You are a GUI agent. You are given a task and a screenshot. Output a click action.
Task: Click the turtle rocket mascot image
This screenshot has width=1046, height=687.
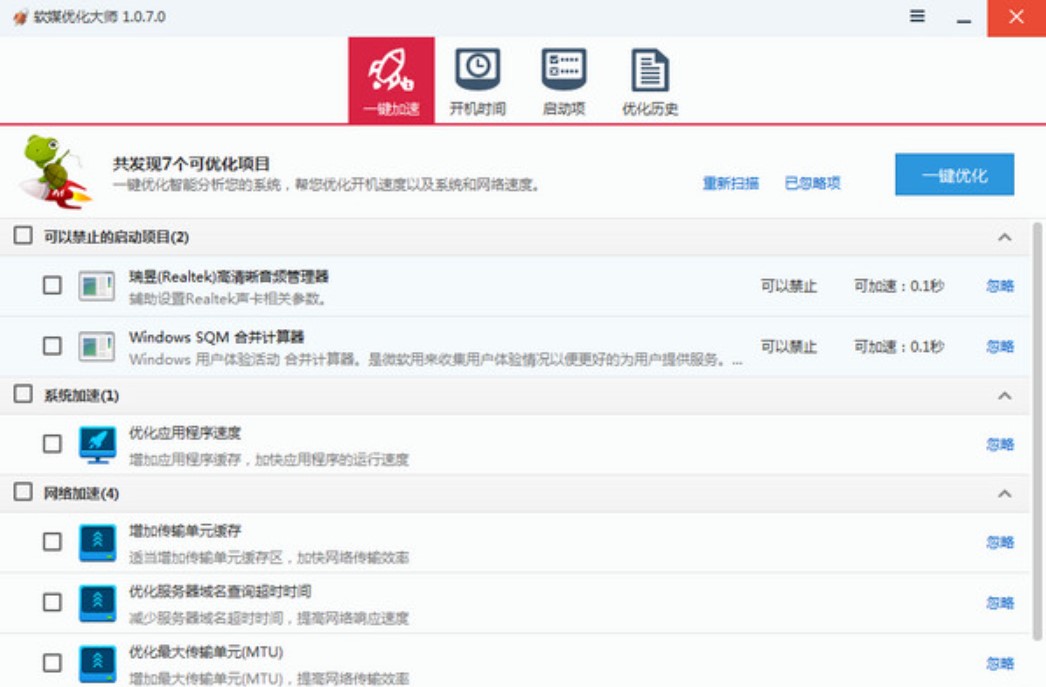(54, 172)
